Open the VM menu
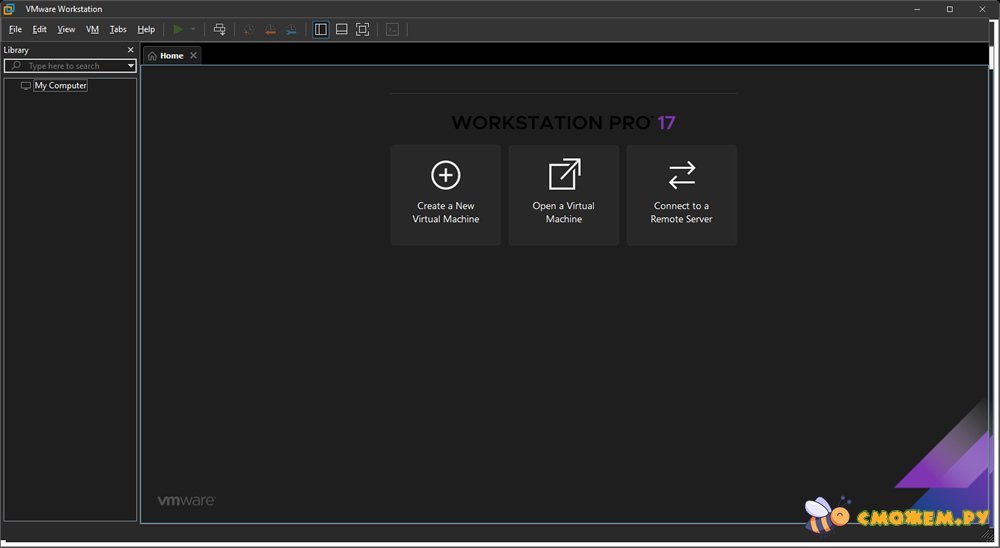 (x=92, y=30)
